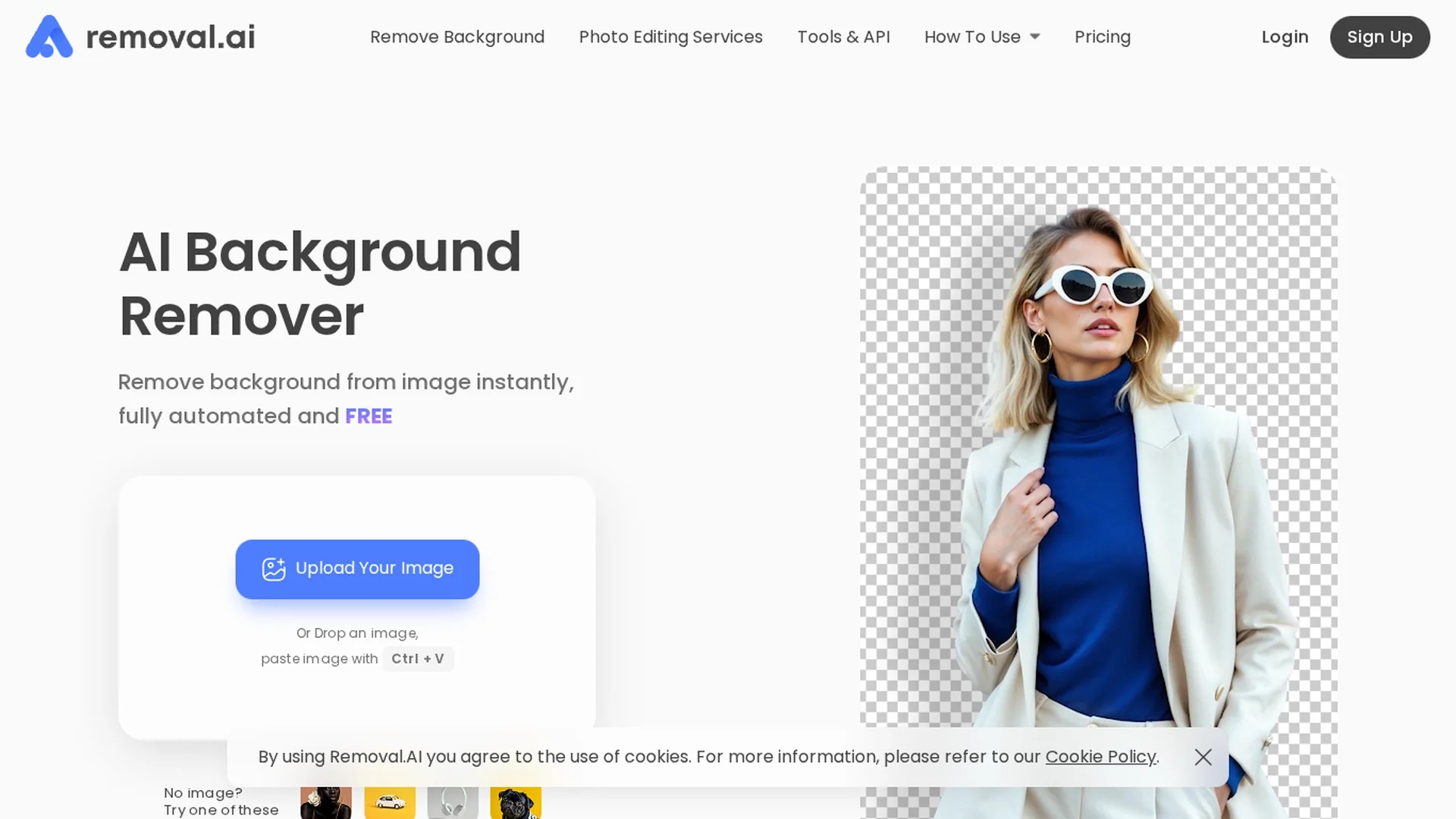This screenshot has height=819, width=1456.
Task: Dismiss the cookie notice with X
Action: click(x=1203, y=757)
